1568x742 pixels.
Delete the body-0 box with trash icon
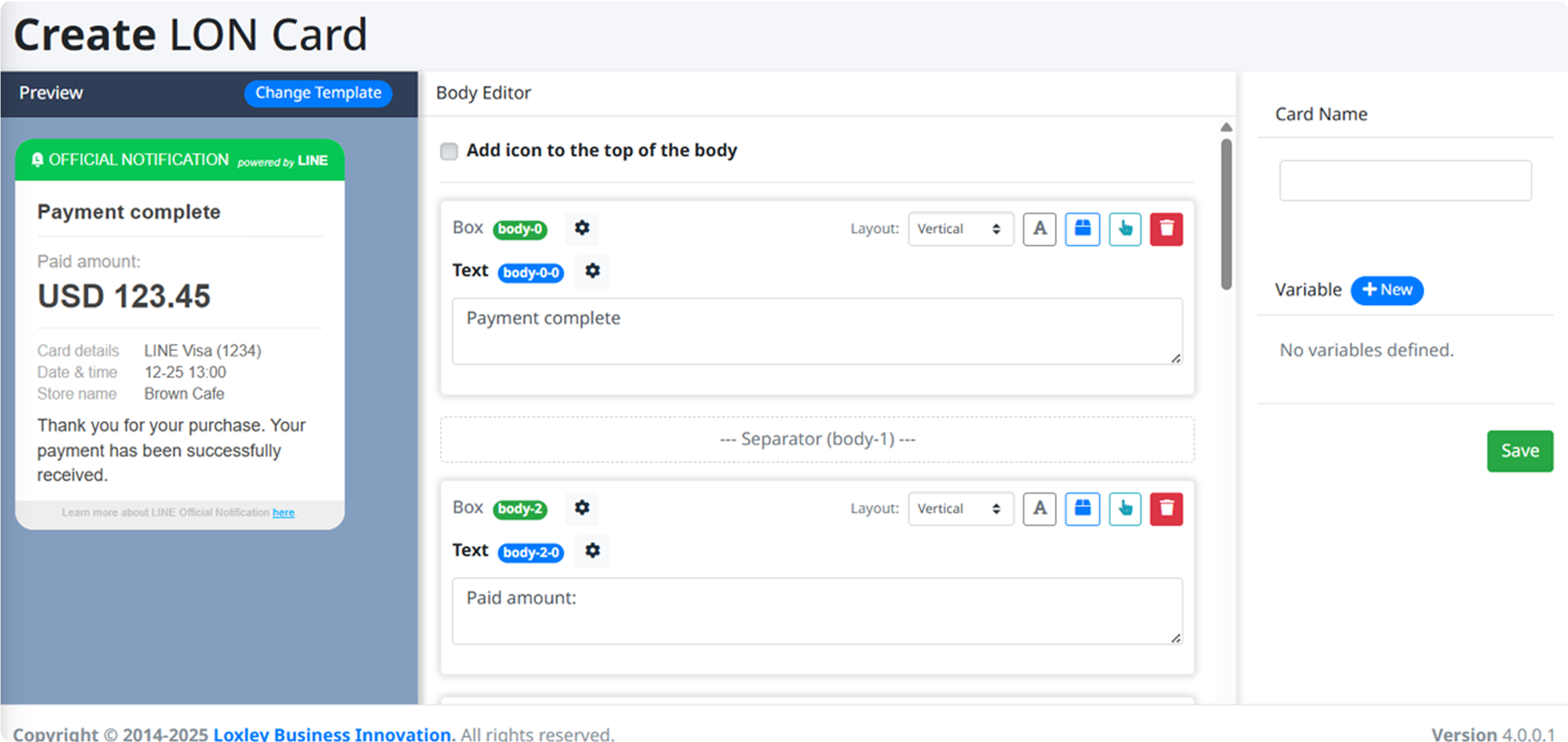tap(1166, 229)
